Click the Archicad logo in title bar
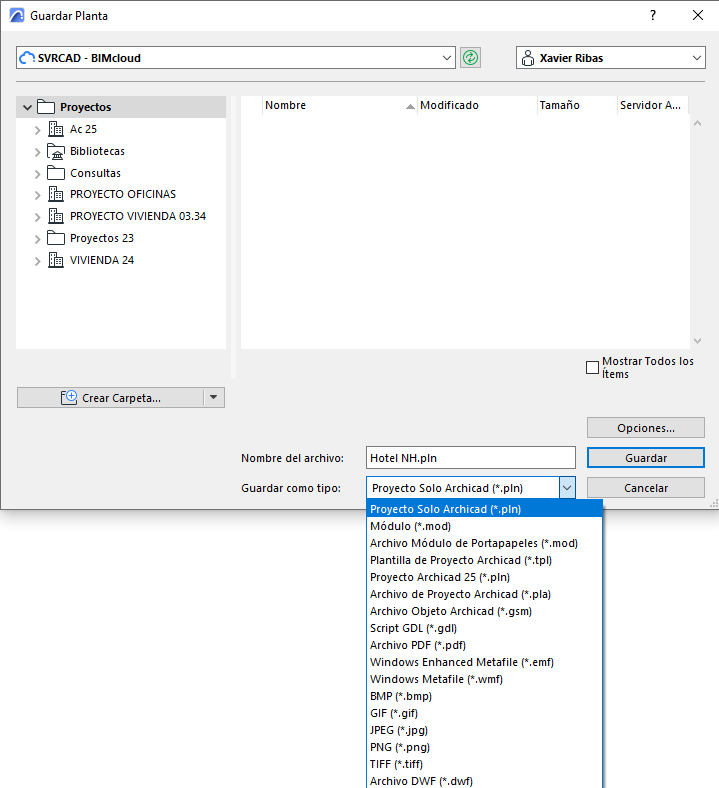This screenshot has width=719, height=788. [17, 16]
